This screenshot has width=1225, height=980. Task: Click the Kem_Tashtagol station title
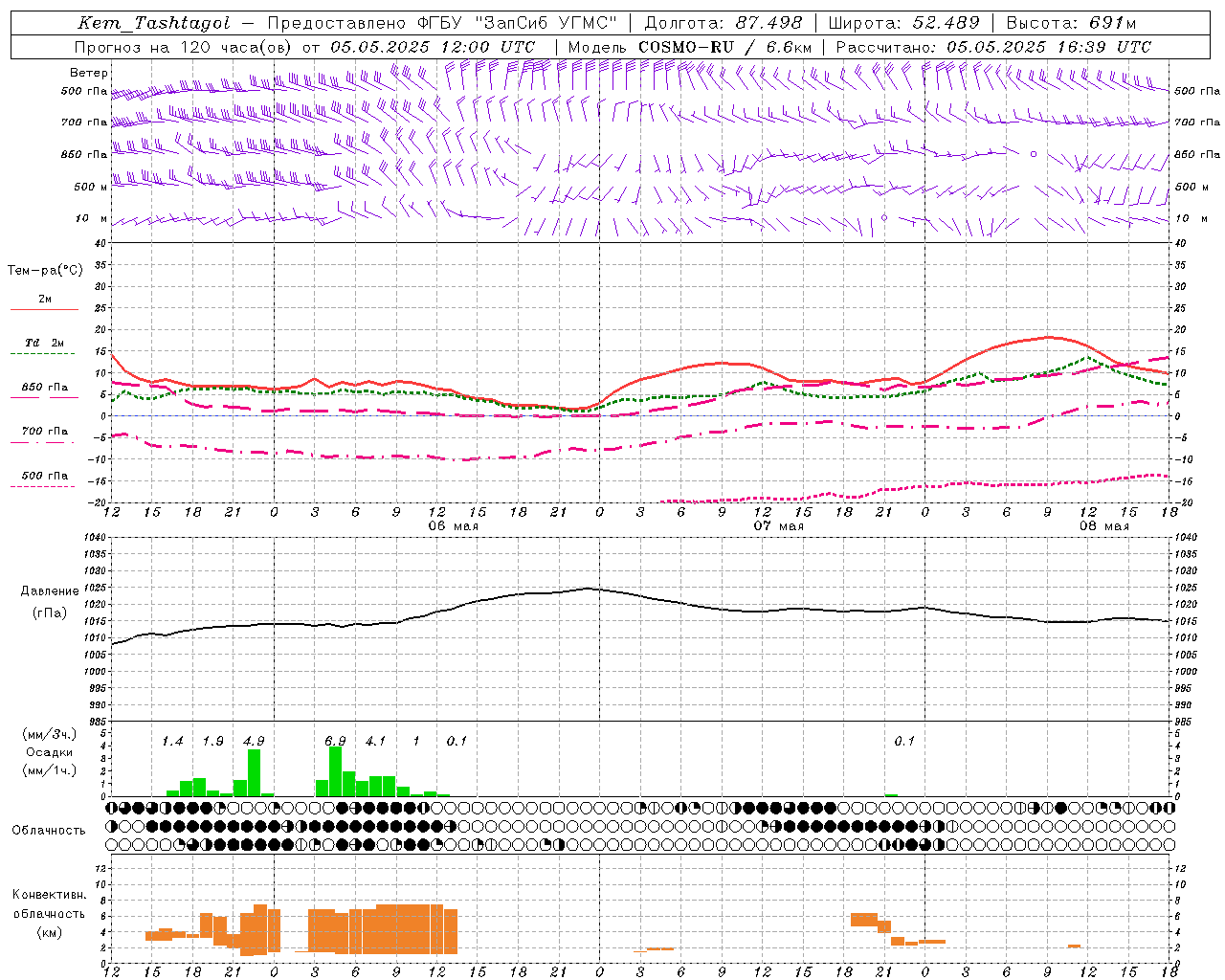click(x=154, y=23)
